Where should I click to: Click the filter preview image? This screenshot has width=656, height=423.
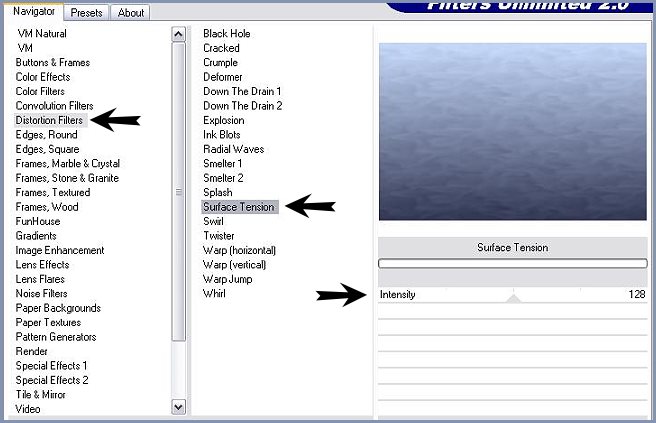coord(512,131)
